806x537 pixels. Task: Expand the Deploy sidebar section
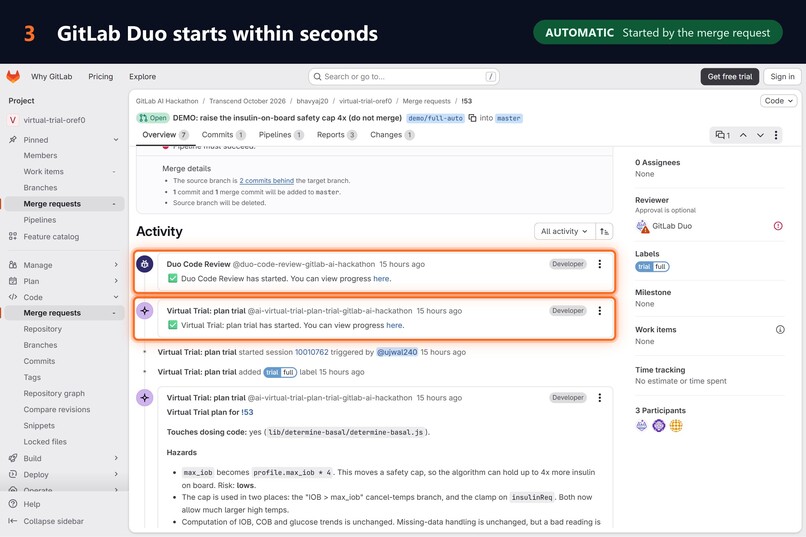click(x=116, y=474)
